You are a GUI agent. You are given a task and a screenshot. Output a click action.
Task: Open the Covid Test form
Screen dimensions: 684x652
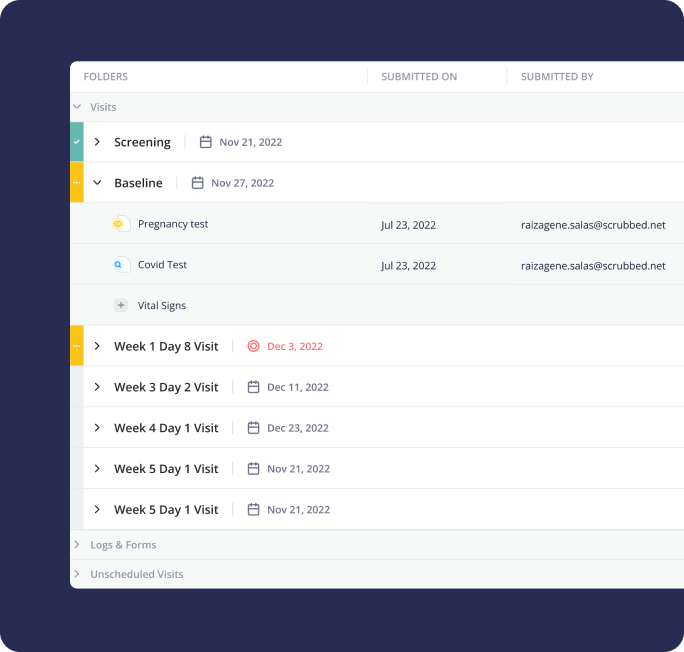pyautogui.click(x=162, y=265)
